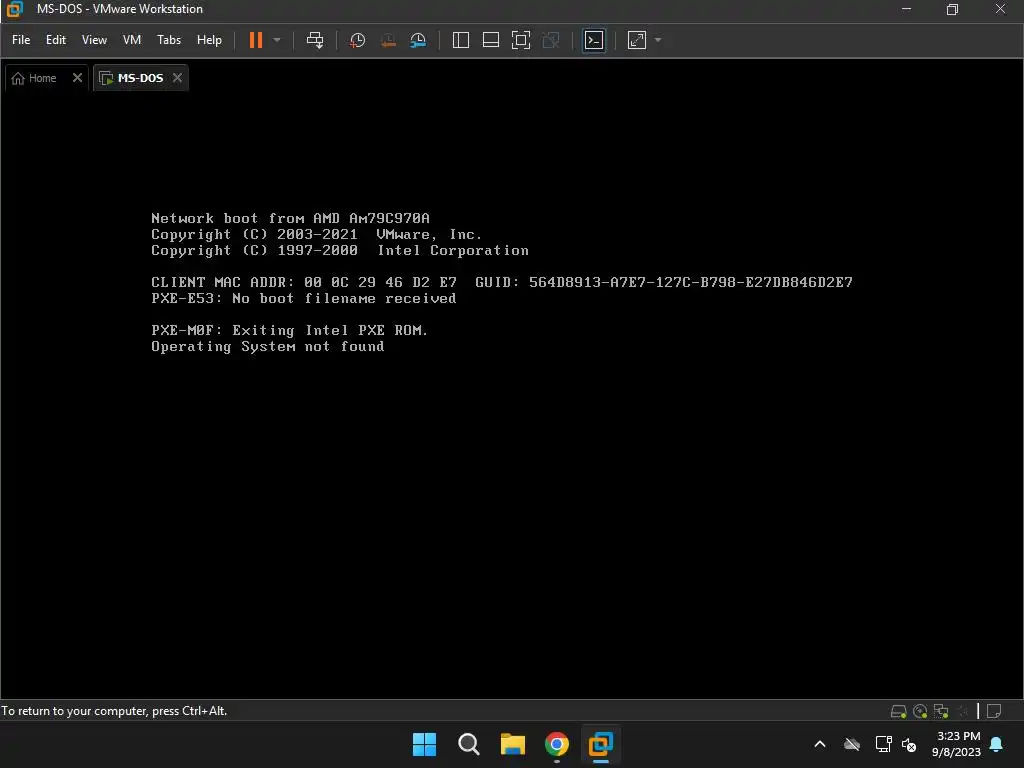Open File Explorer from taskbar
Image resolution: width=1024 pixels, height=768 pixels.
(x=513, y=744)
